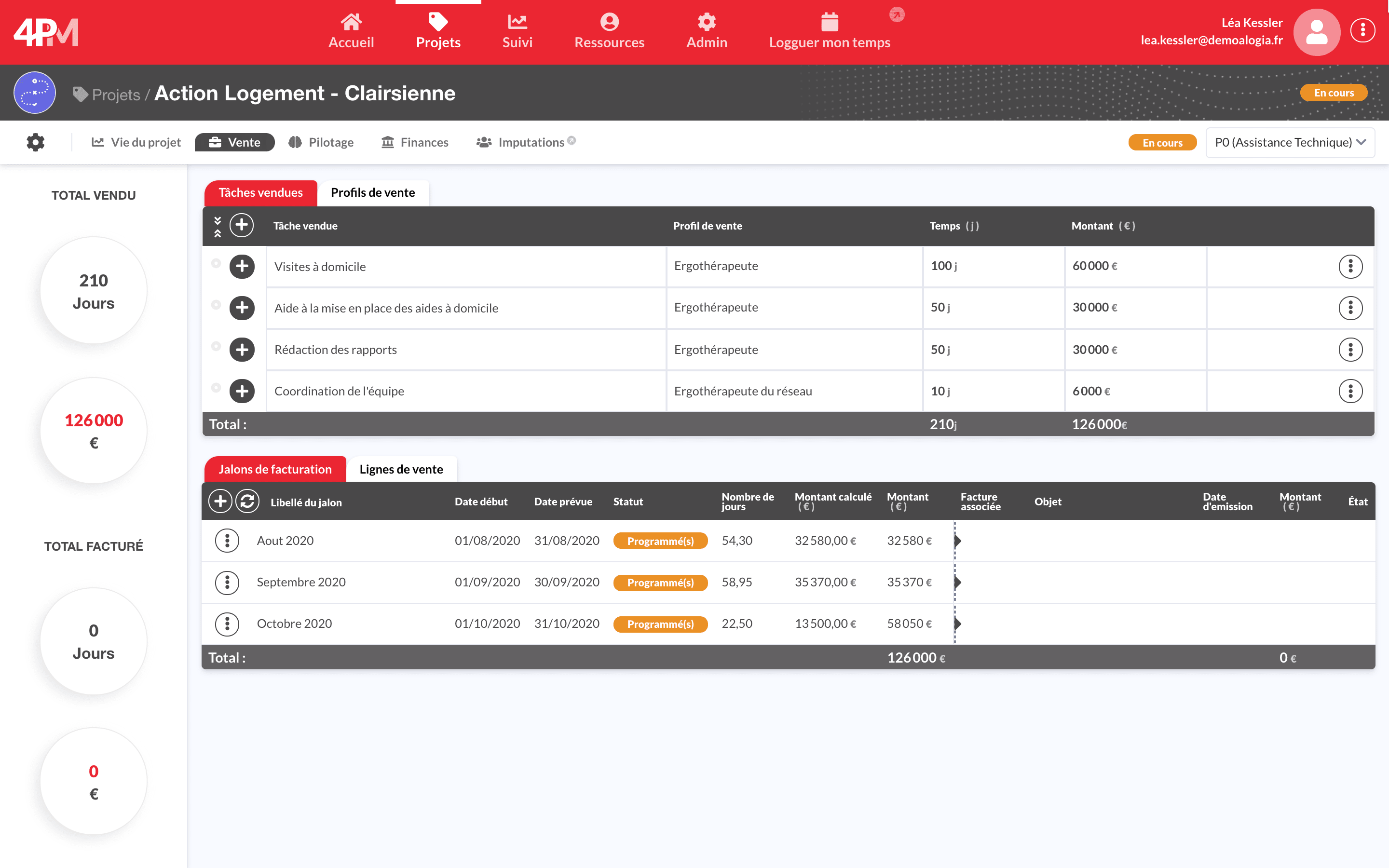Screen dimensions: 1389x868
Task: Click the 60 000 € amount cell
Action: coord(1135,266)
